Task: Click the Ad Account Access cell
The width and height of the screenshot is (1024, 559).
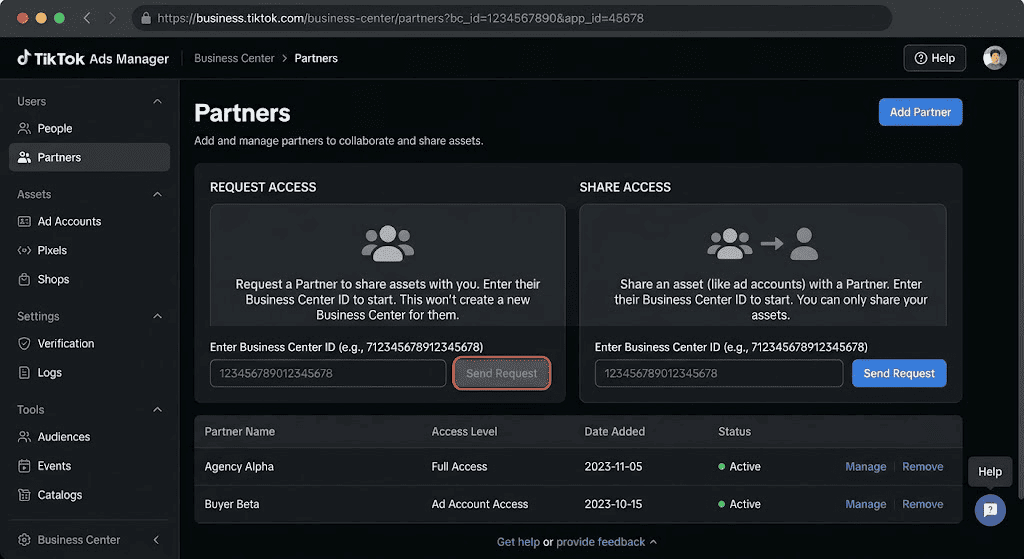Action: (479, 504)
